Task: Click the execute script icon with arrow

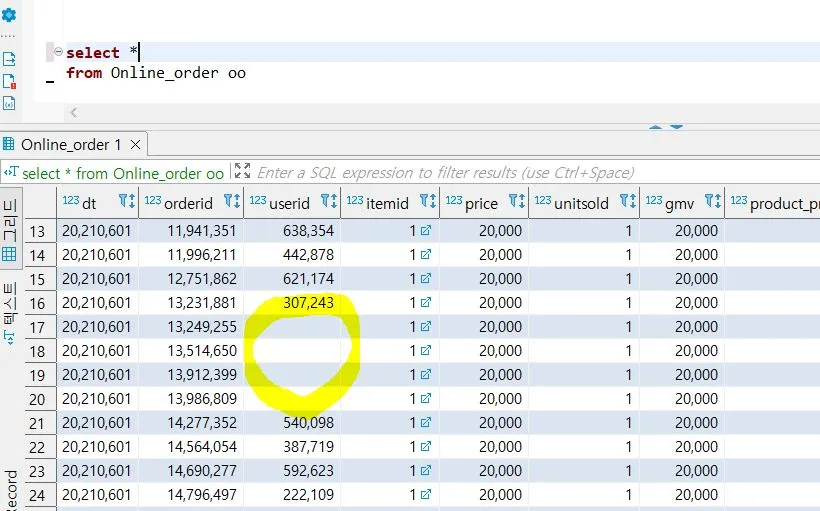Action: click(x=9, y=59)
